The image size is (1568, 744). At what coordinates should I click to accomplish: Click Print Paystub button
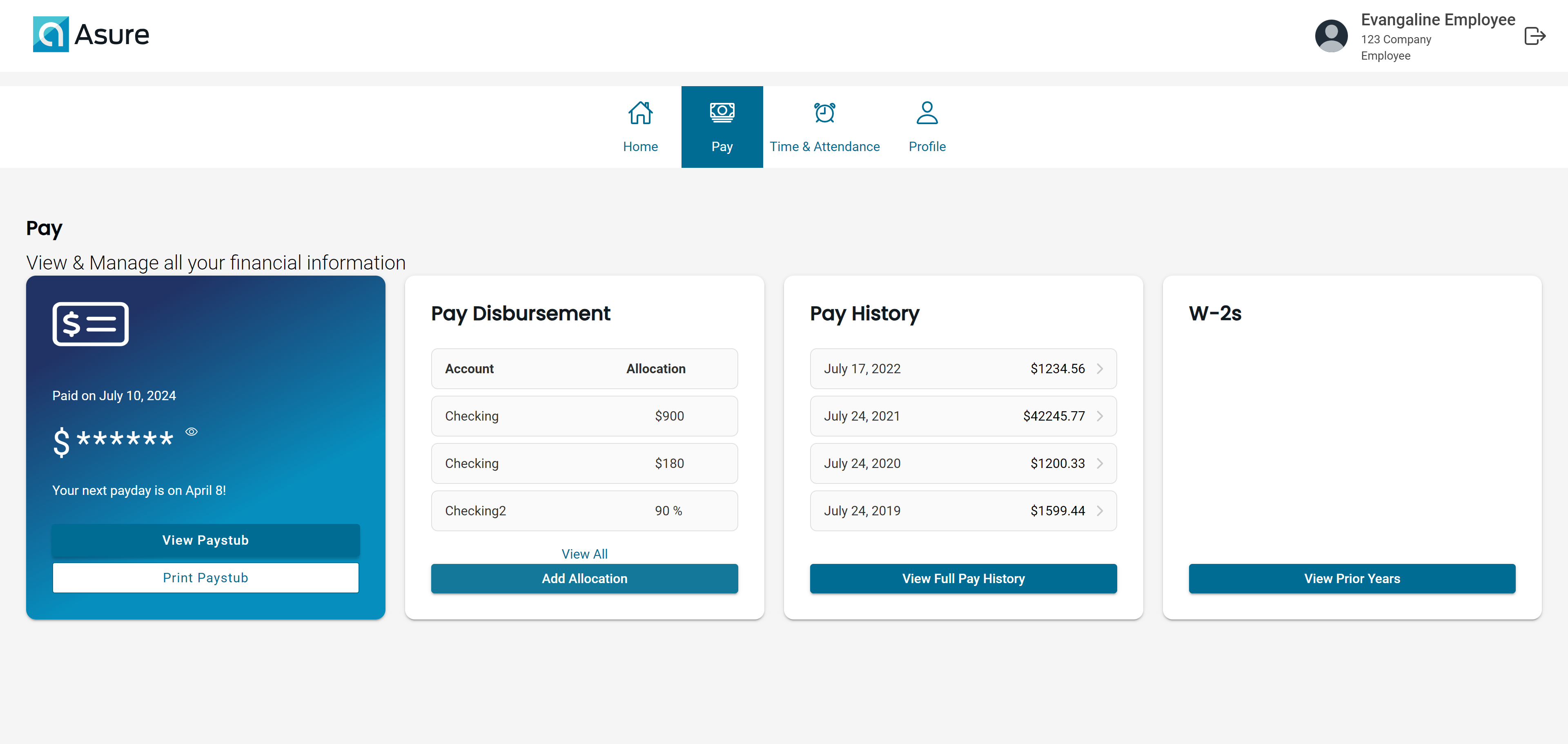click(x=205, y=577)
